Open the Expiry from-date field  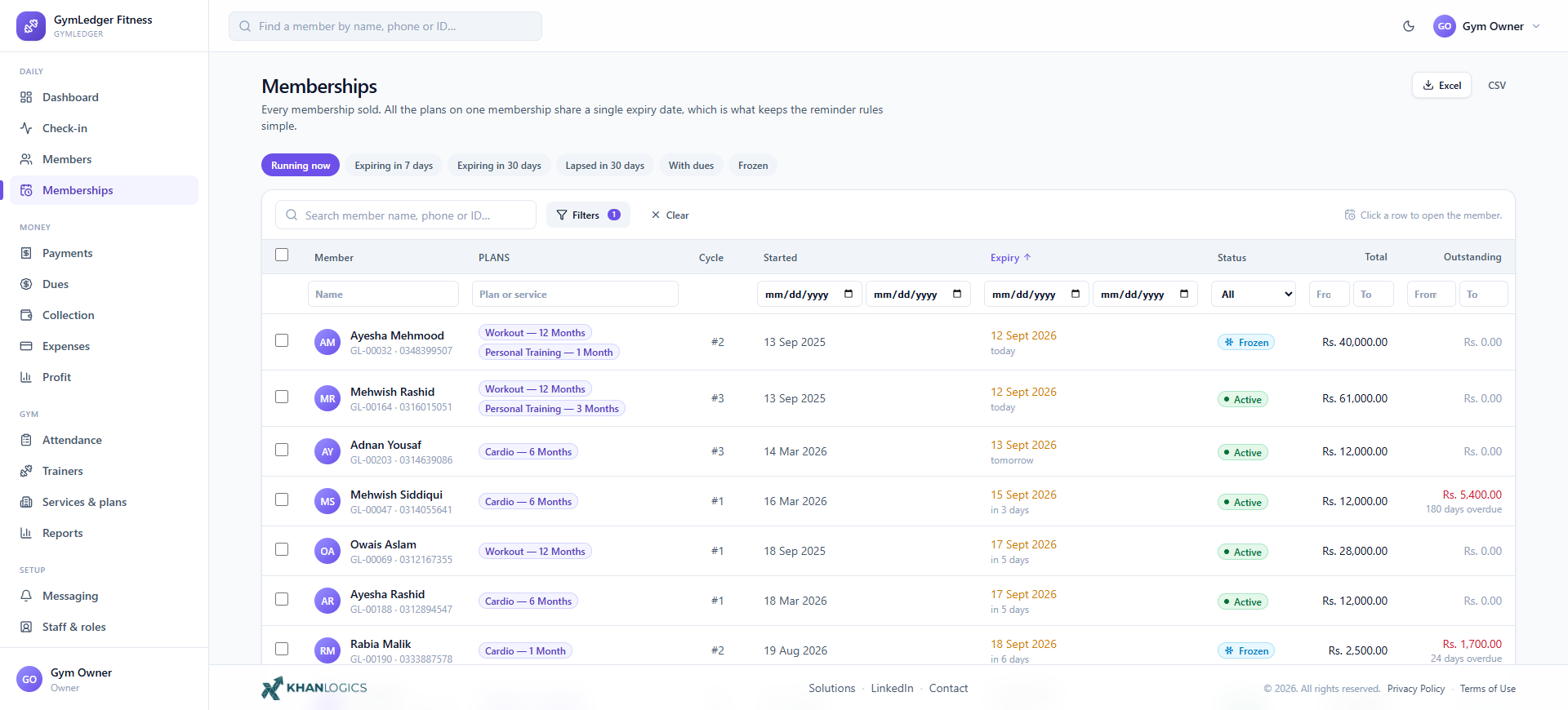1036,294
